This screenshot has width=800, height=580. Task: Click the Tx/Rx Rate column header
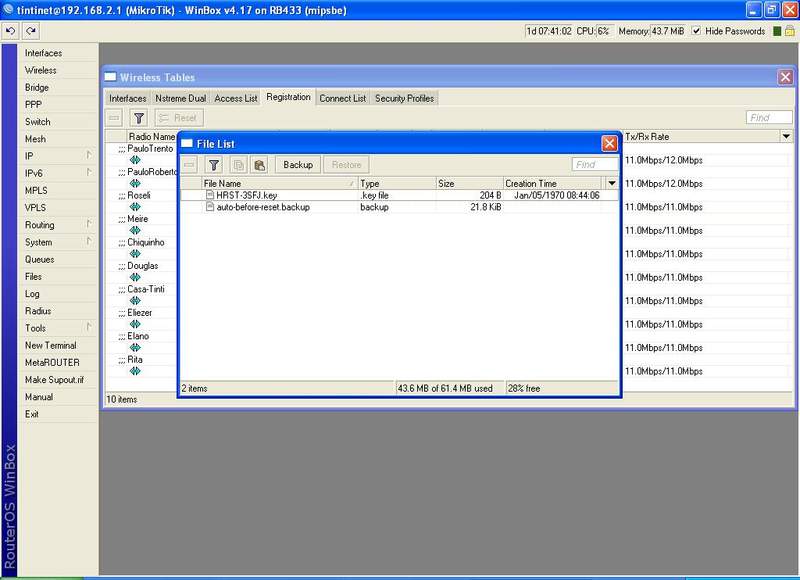(x=702, y=136)
